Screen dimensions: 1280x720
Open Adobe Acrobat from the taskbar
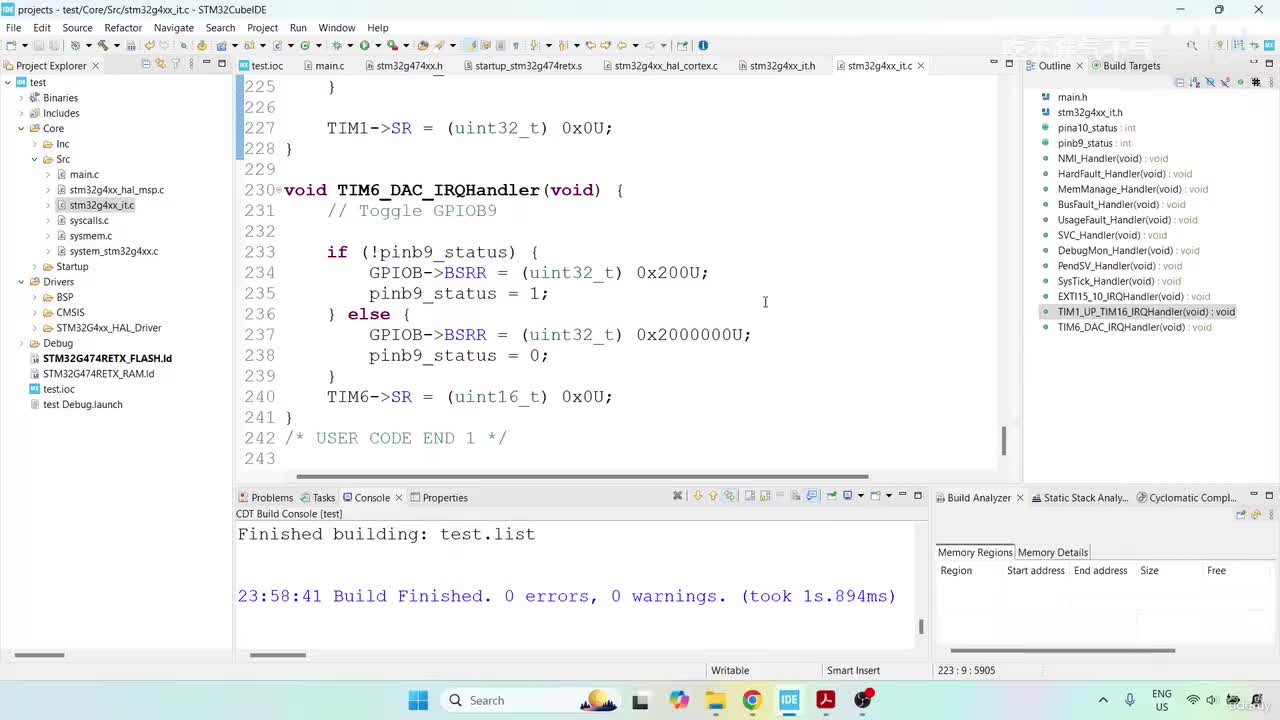826,700
